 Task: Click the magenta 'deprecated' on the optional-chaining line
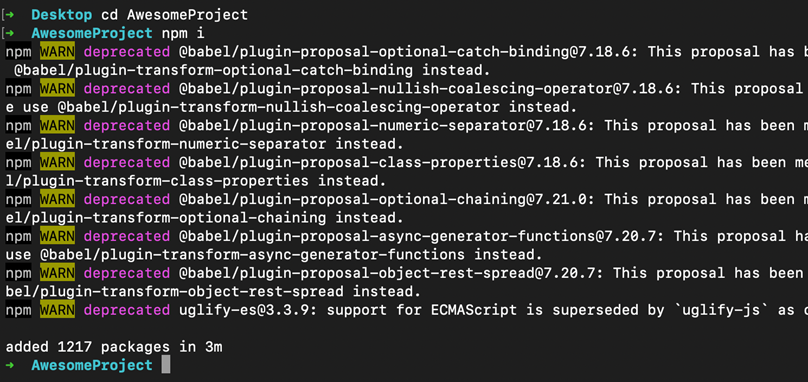click(126, 200)
